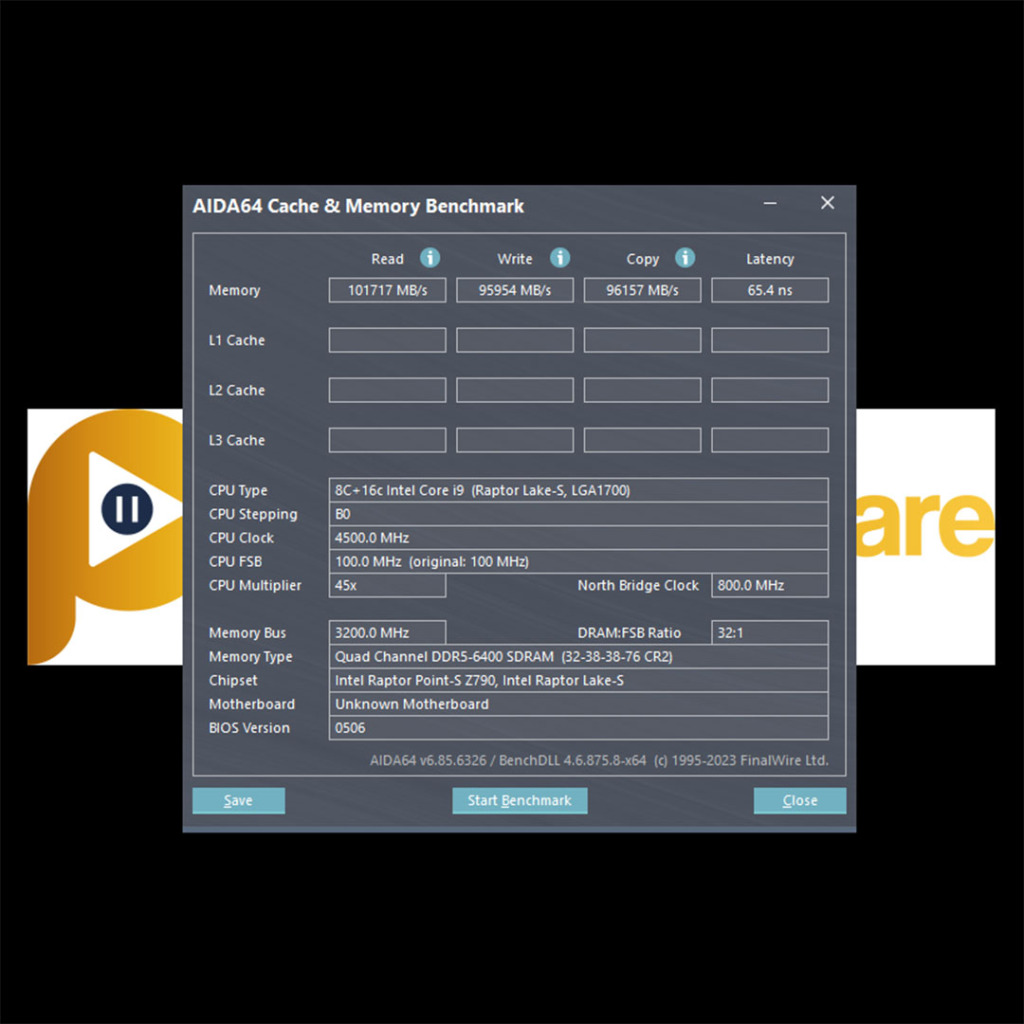Viewport: 1024px width, 1024px height.
Task: Click the DRAM:FSB Ratio label
Action: [629, 633]
